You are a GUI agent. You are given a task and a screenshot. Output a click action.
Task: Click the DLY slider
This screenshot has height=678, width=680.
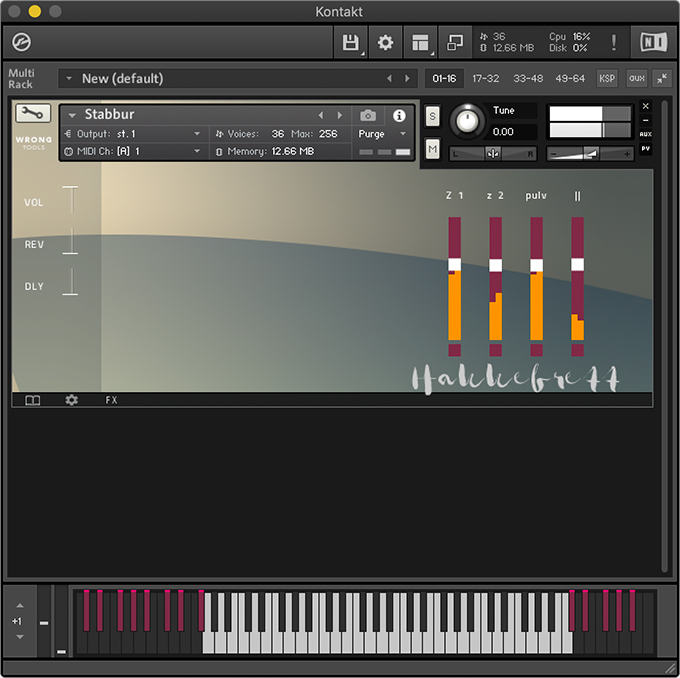pos(70,282)
